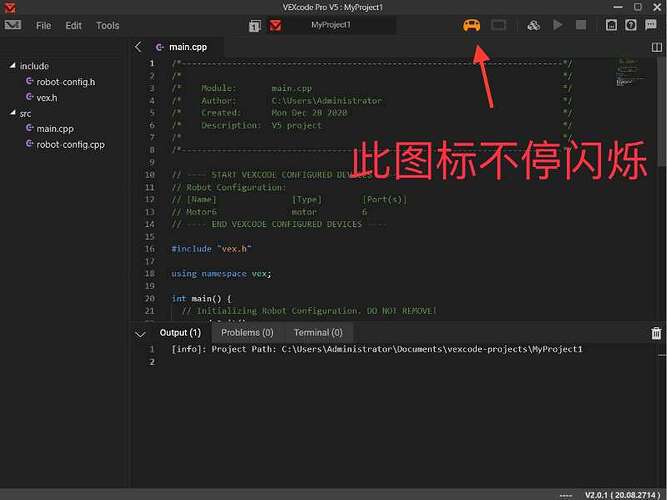Open the feedback speech bubble icon
667x500 pixels.
click(651, 25)
